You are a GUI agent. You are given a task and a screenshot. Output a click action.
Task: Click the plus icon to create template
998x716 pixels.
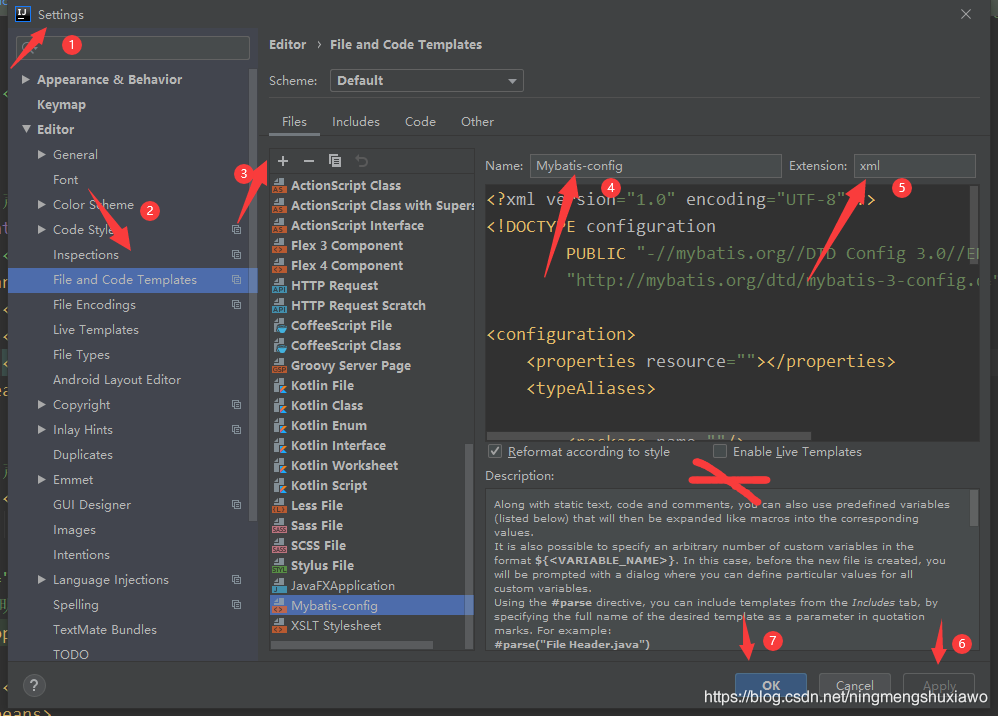point(283,161)
